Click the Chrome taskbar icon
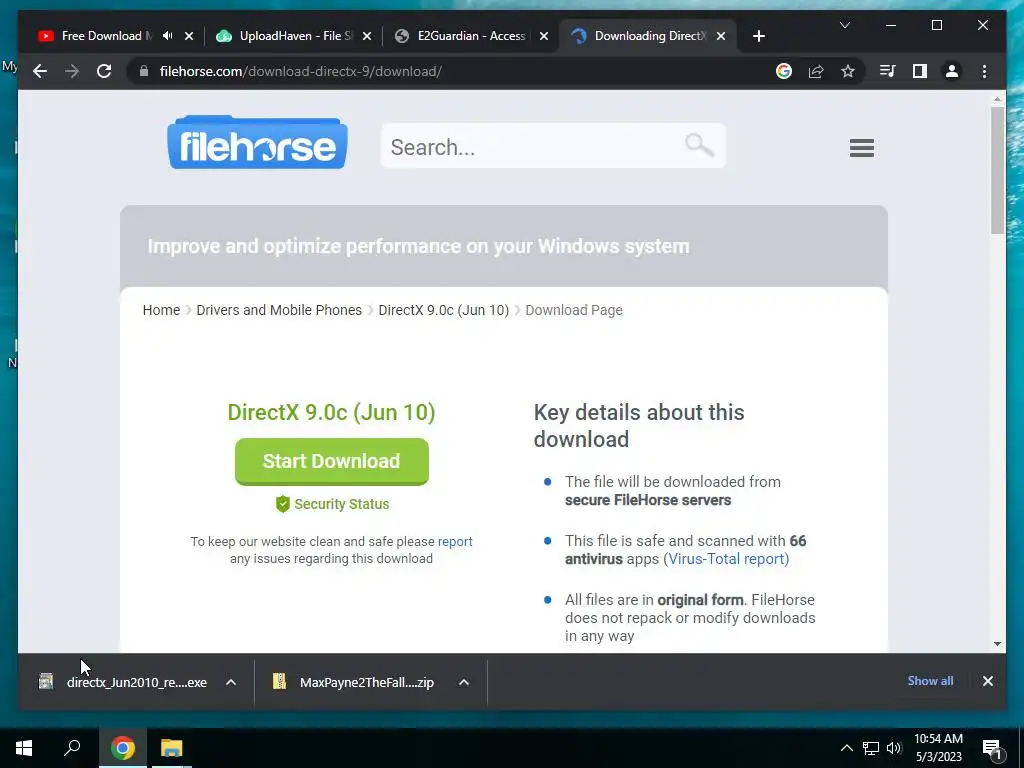Screen dimensions: 1024x768 point(122,748)
